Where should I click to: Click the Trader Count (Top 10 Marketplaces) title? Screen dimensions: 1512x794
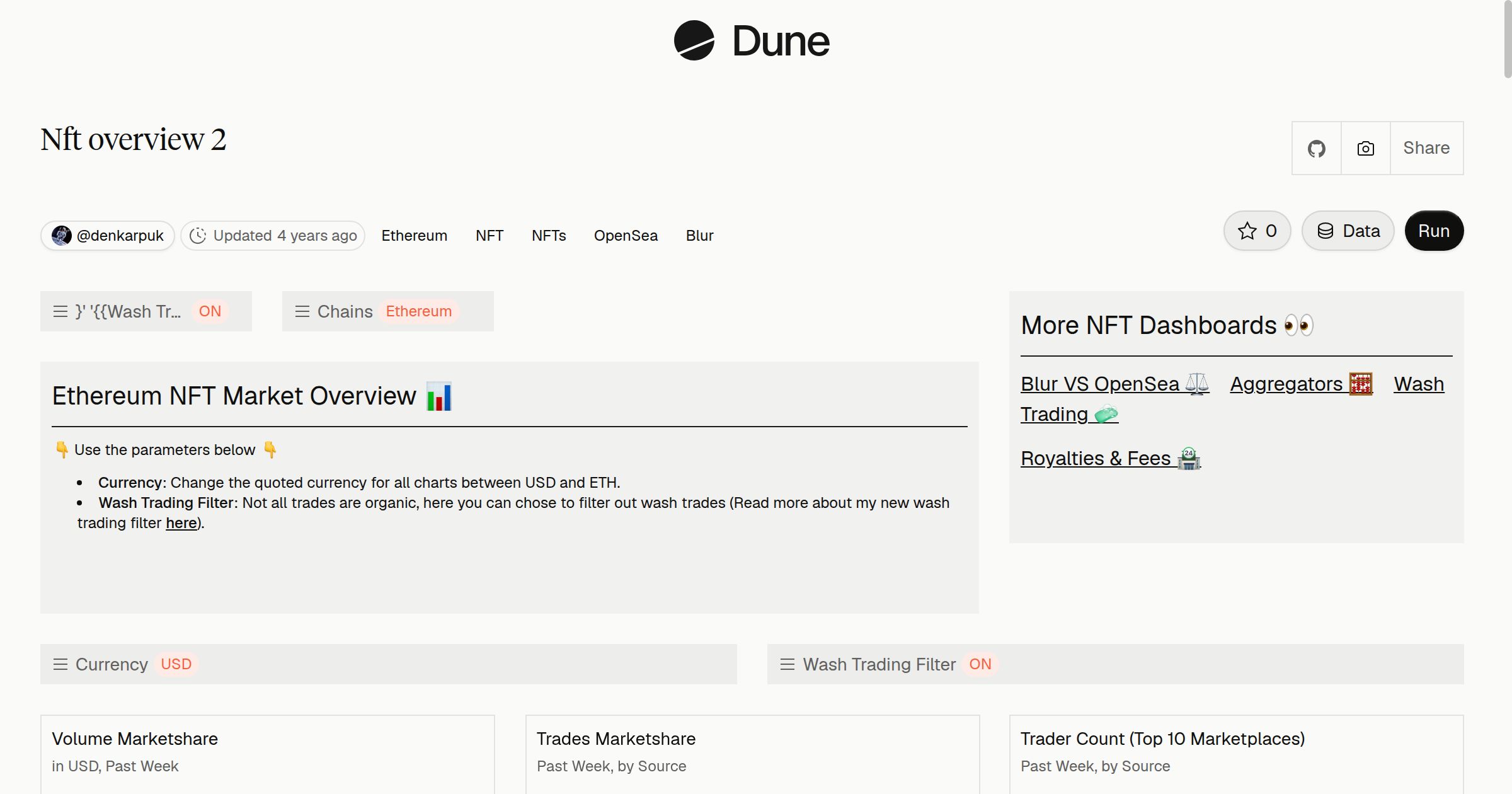click(x=1162, y=739)
